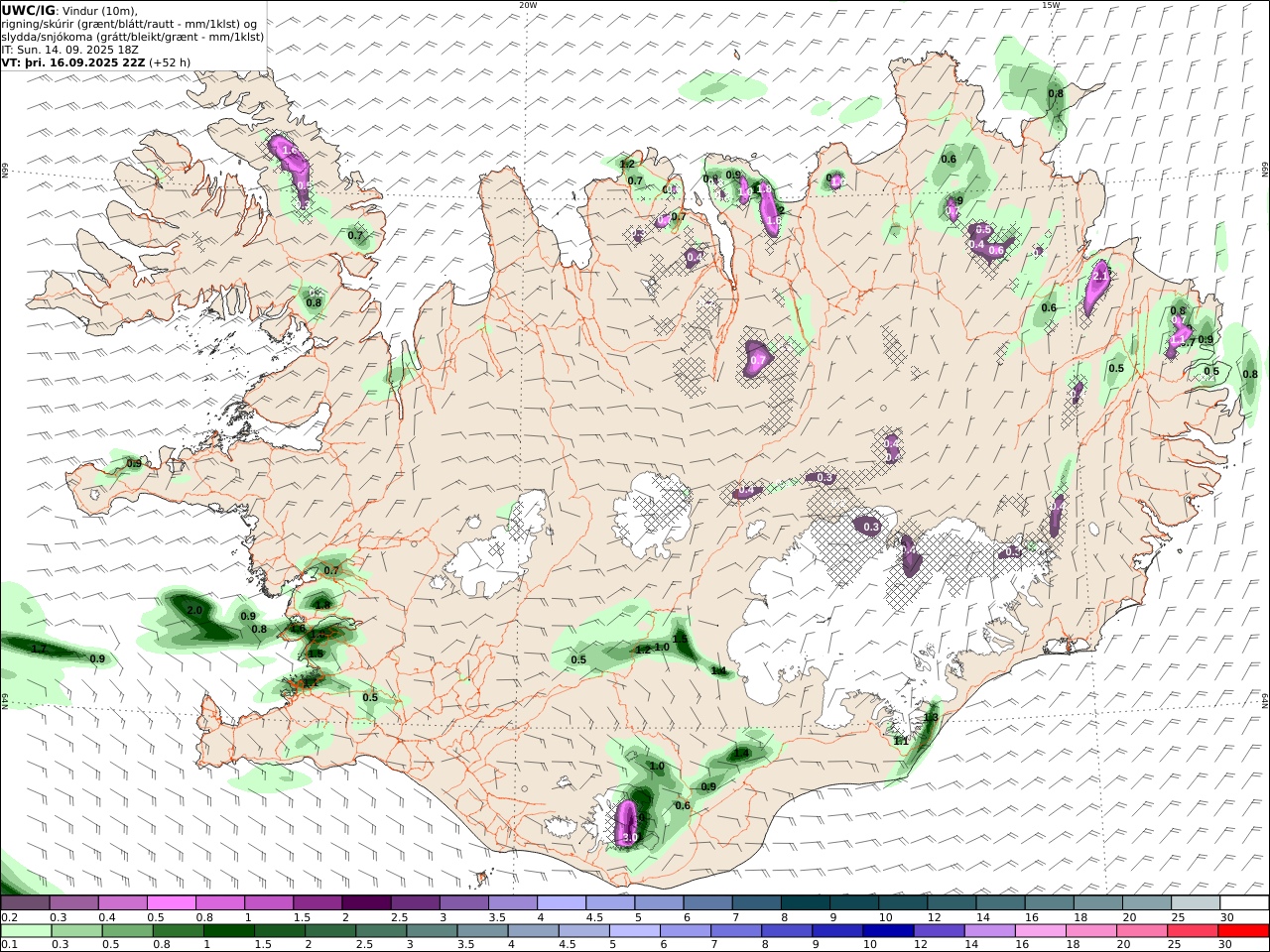This screenshot has width=1270, height=952.
Task: Choose the 4–4.5 swatch in the snow legend
Action: [x=561, y=903]
